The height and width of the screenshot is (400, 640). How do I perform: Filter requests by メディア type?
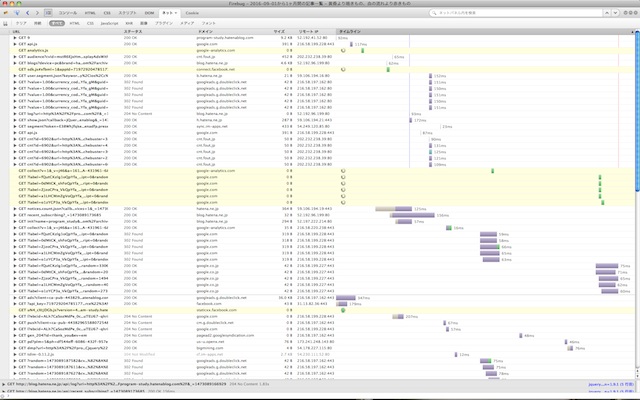187,24
